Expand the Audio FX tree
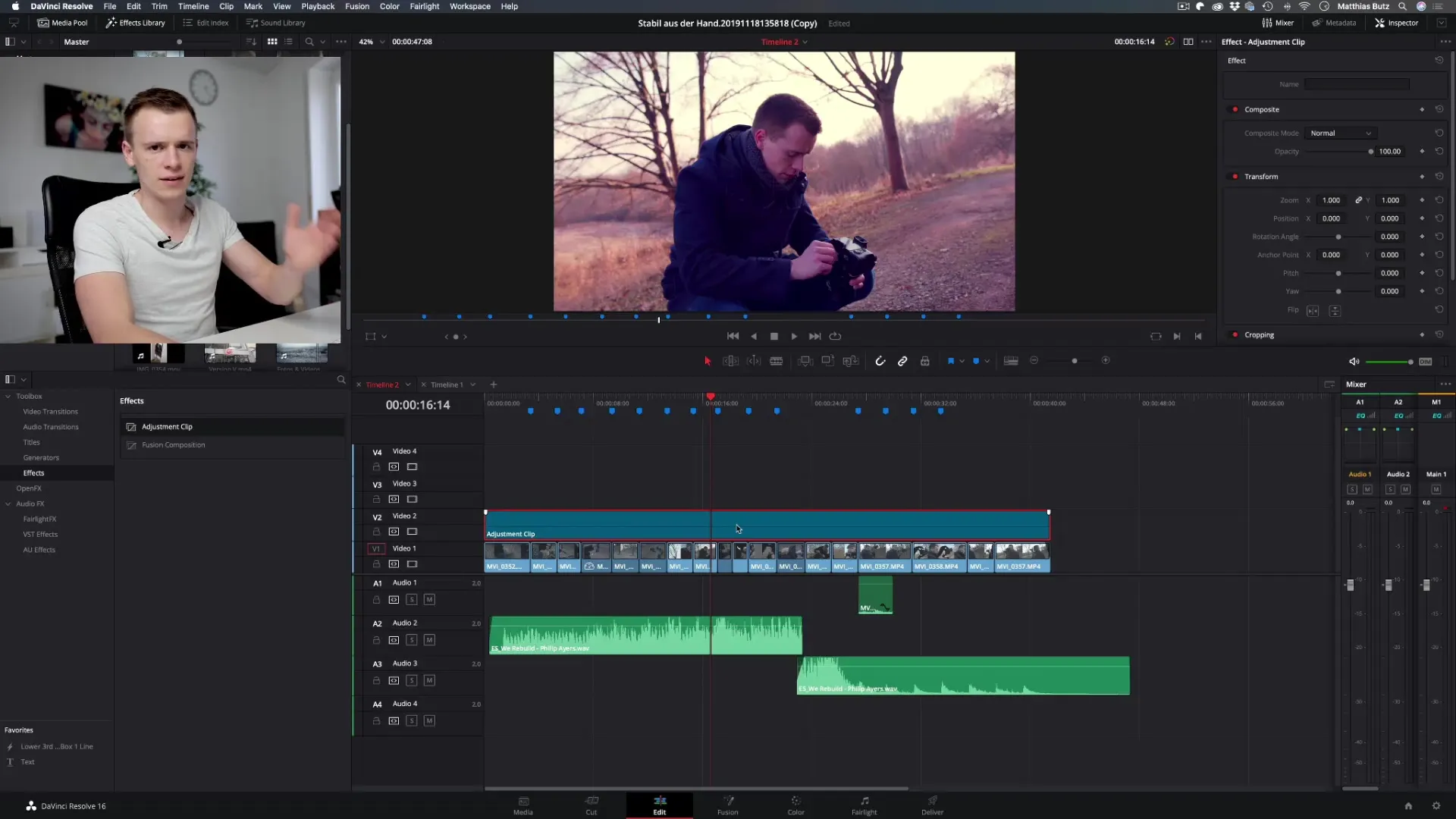Viewport: 1456px width, 819px height. pyautogui.click(x=8, y=504)
